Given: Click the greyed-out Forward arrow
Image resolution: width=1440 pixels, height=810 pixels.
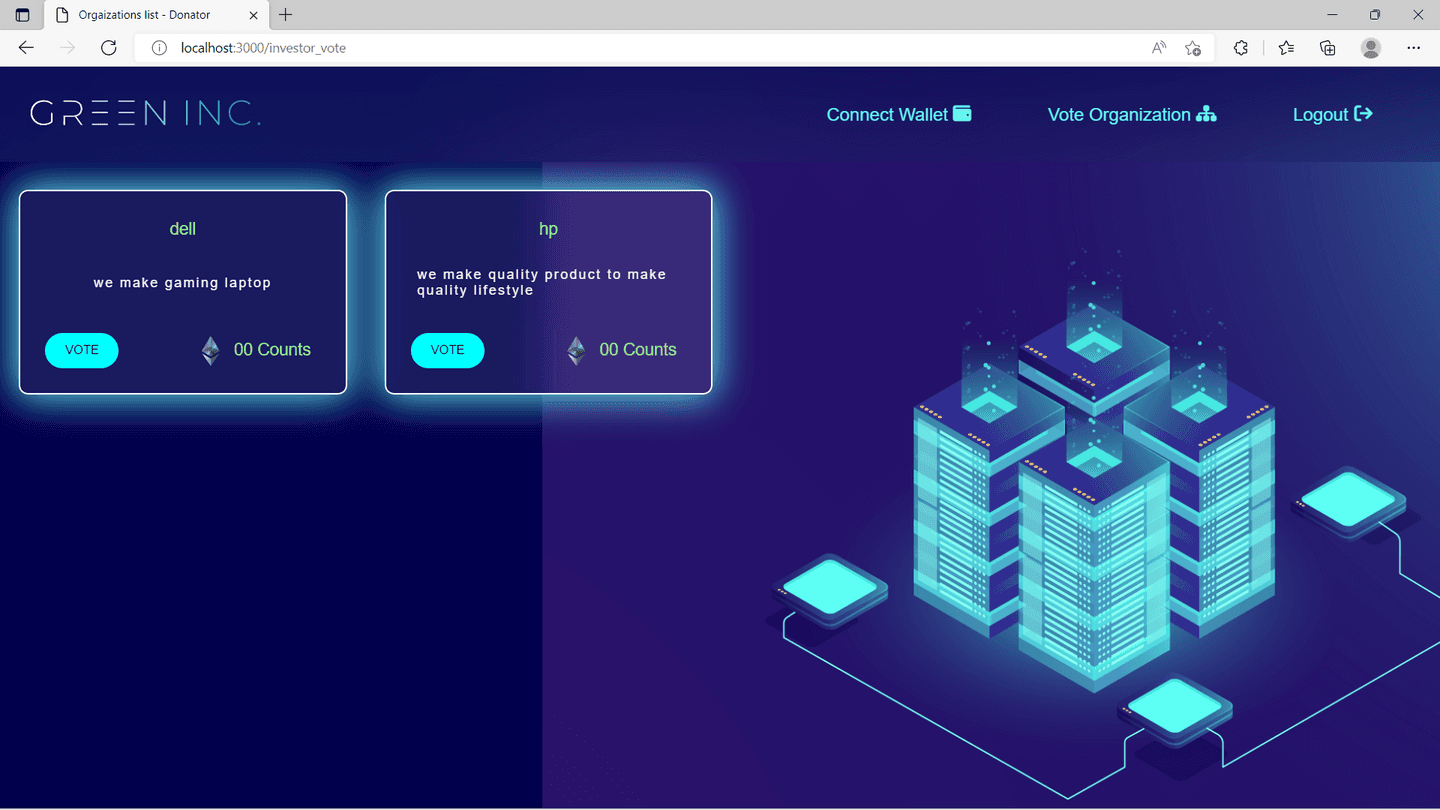Looking at the screenshot, I should click(x=67, y=47).
